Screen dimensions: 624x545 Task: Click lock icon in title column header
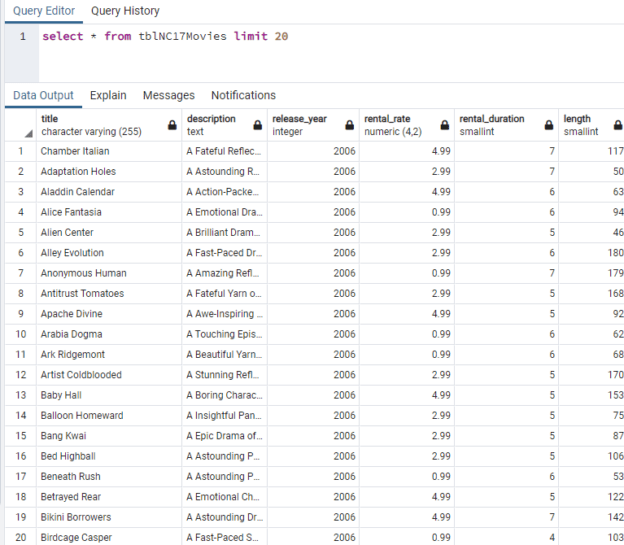[172, 125]
